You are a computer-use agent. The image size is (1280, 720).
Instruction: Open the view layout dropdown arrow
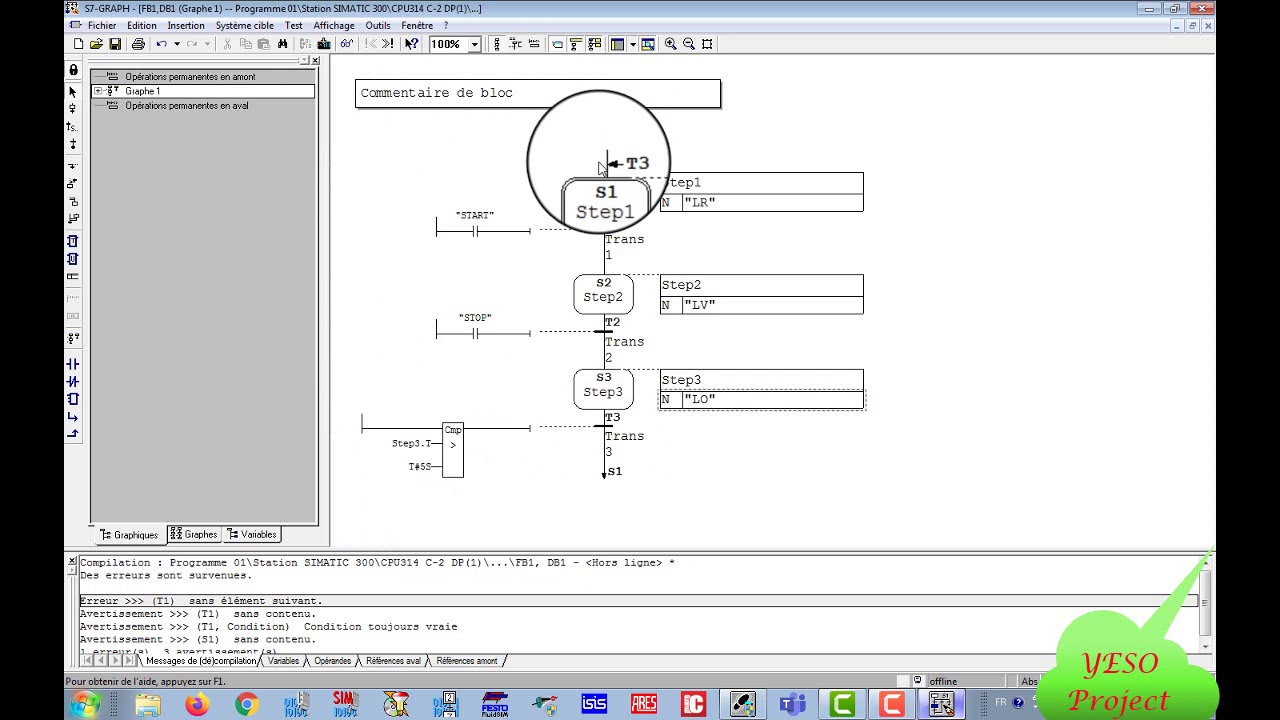(x=632, y=44)
